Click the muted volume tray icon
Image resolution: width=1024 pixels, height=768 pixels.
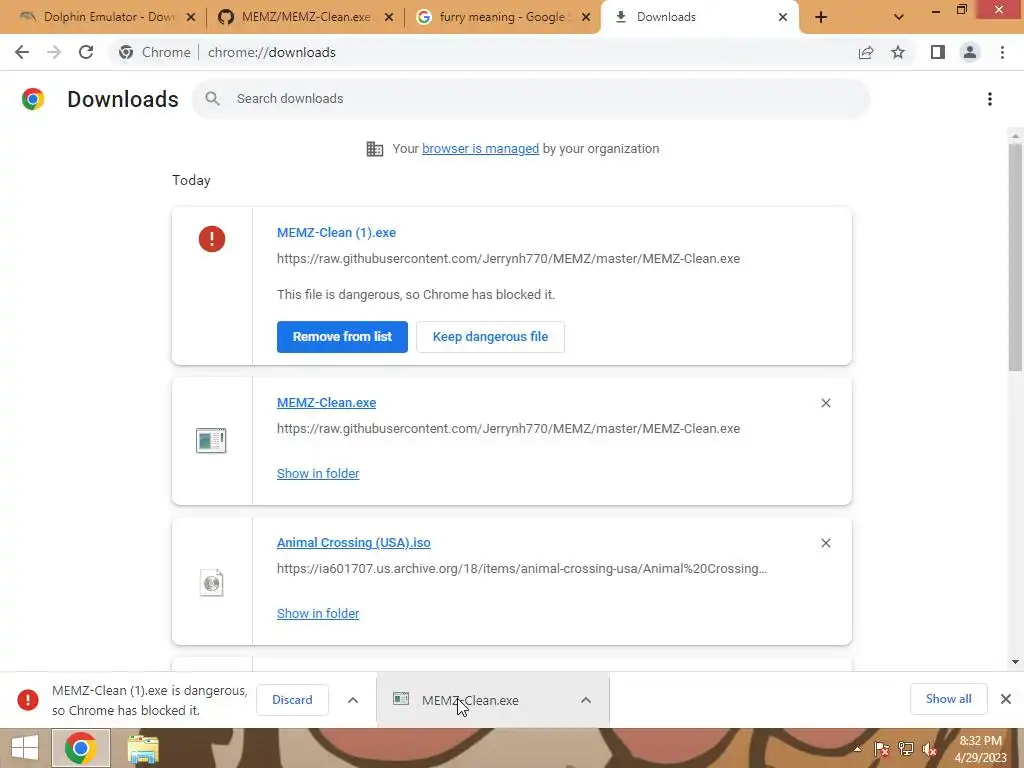coord(930,749)
